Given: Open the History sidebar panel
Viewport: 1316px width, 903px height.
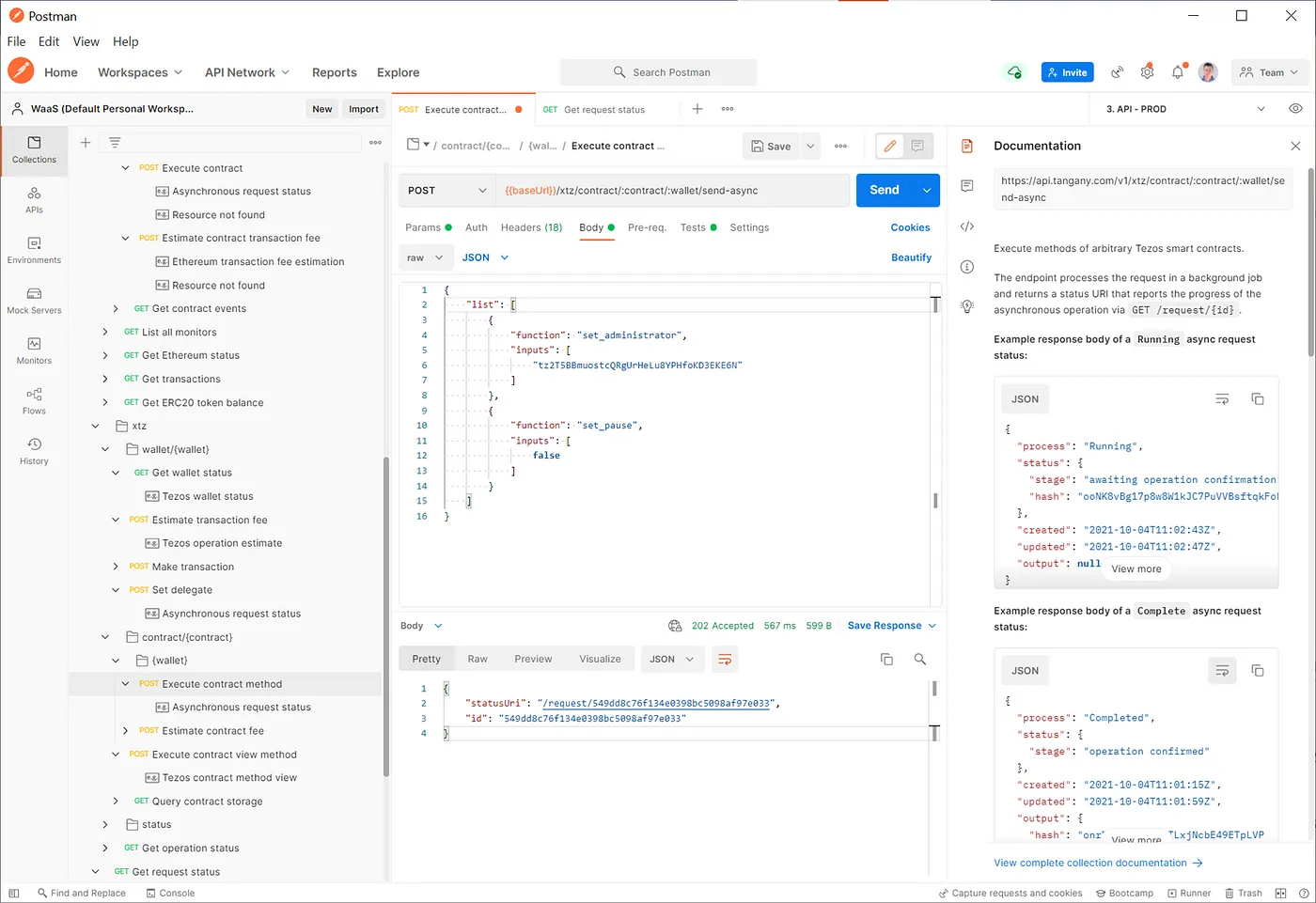Looking at the screenshot, I should point(34,451).
